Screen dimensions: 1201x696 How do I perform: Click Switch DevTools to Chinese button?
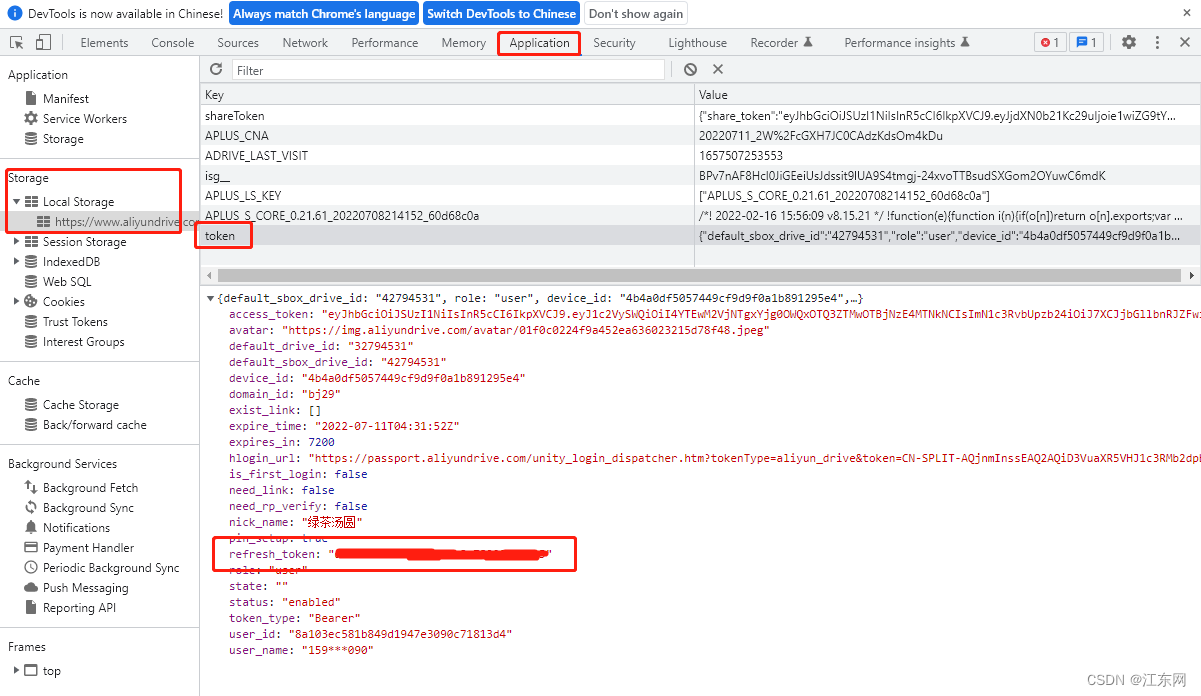click(x=501, y=14)
